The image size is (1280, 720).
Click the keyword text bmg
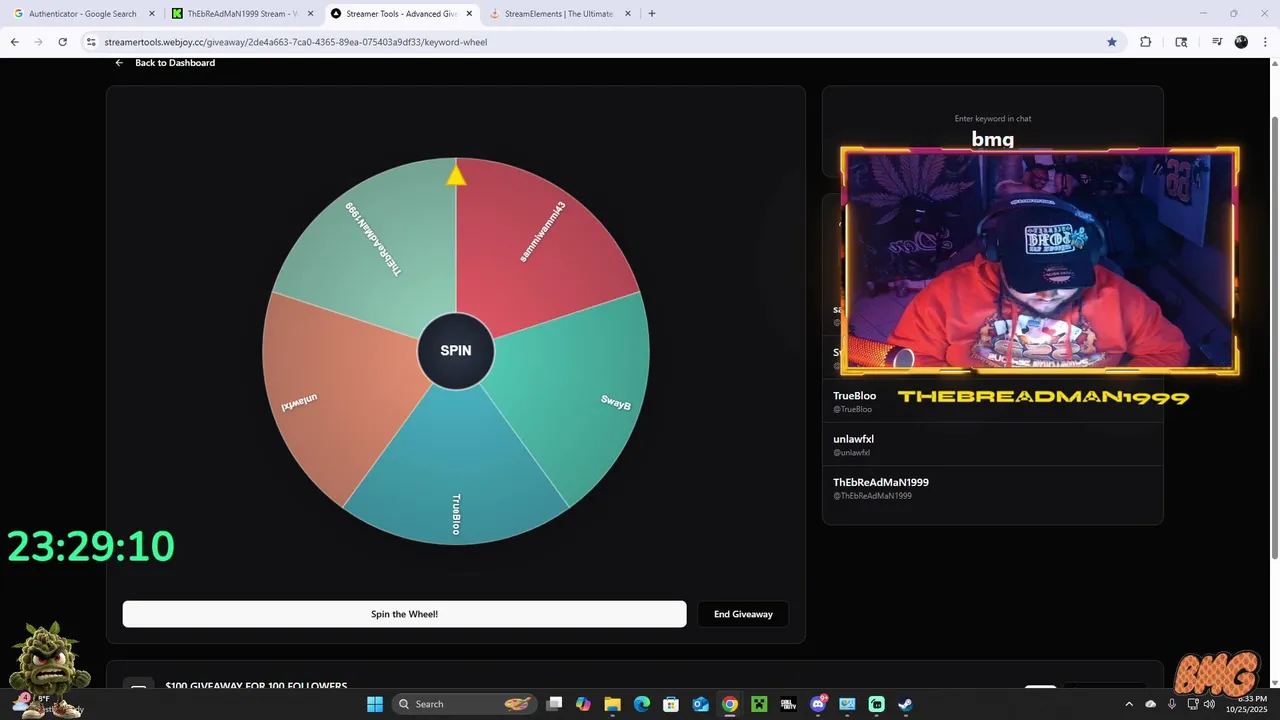point(993,139)
